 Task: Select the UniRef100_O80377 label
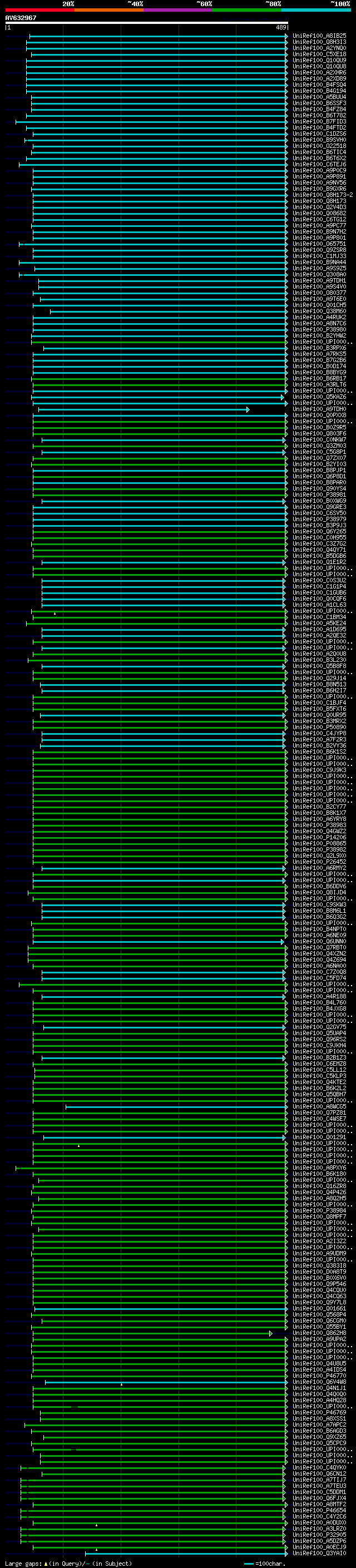click(319, 293)
